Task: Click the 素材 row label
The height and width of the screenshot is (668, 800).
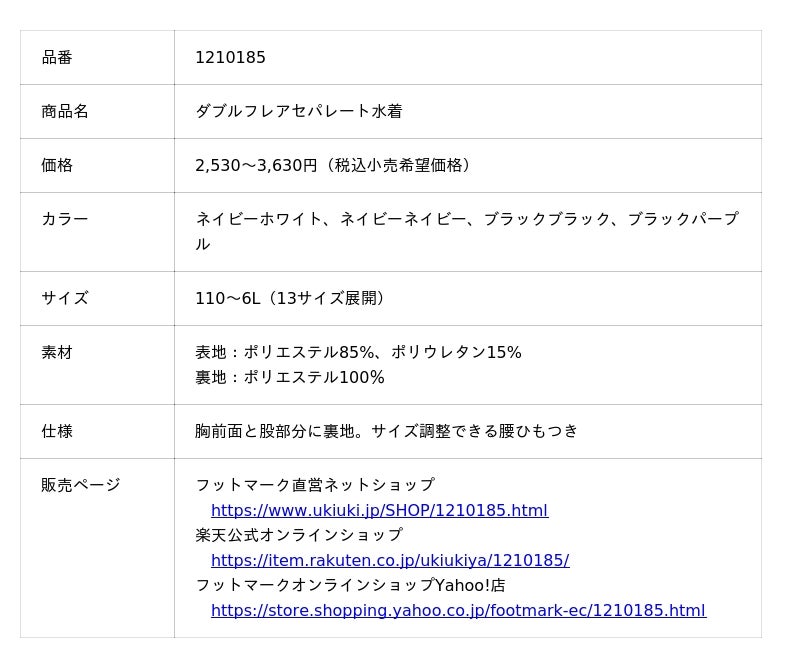Action: coord(57,352)
